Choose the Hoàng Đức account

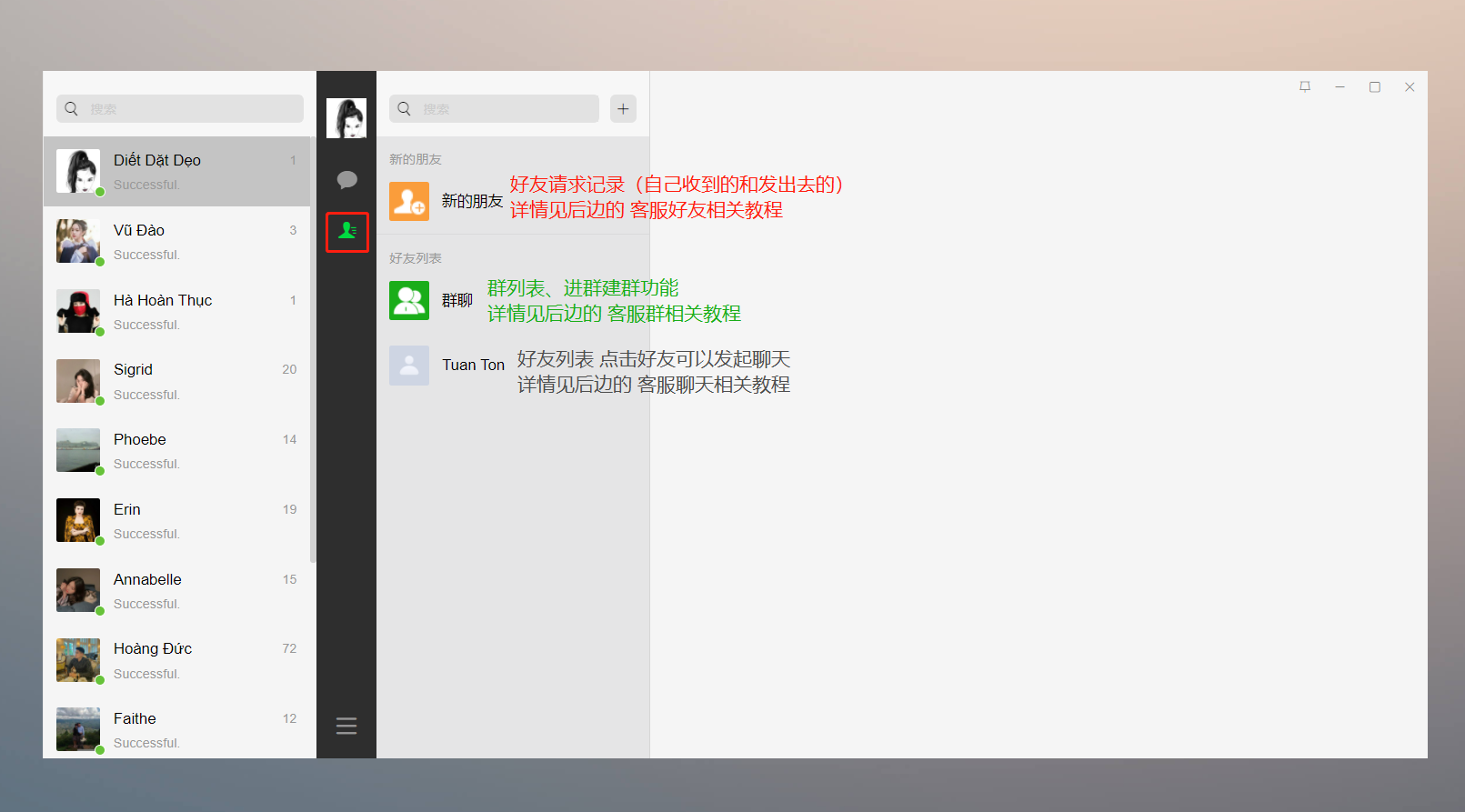pyautogui.click(x=177, y=660)
